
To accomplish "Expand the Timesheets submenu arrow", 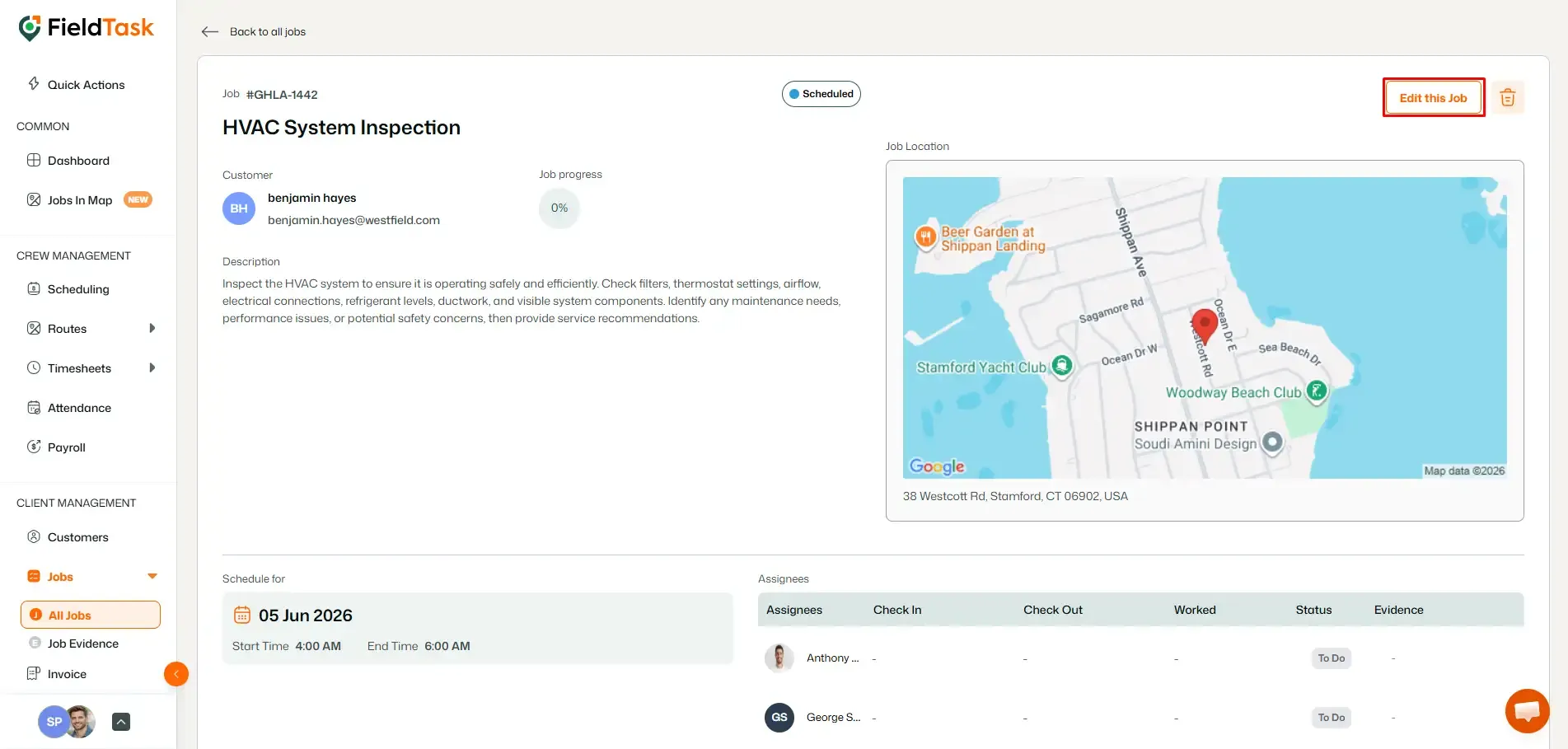I will (152, 367).
